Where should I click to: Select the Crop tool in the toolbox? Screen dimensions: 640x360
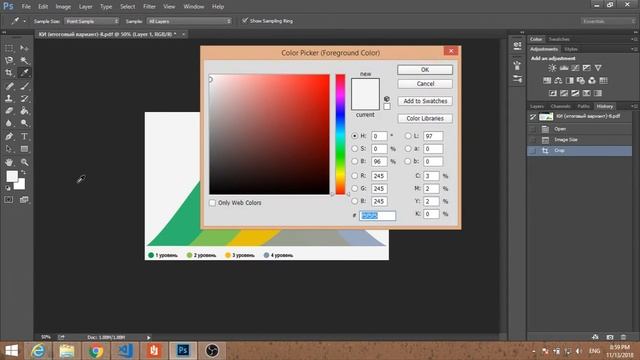click(9, 73)
